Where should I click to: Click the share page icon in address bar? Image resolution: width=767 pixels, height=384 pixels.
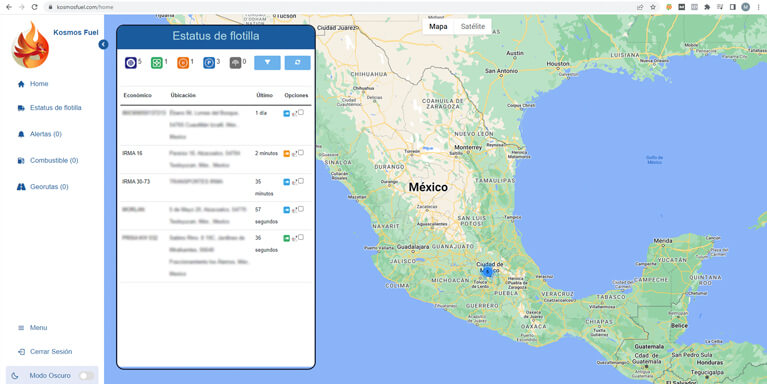pyautogui.click(x=640, y=7)
